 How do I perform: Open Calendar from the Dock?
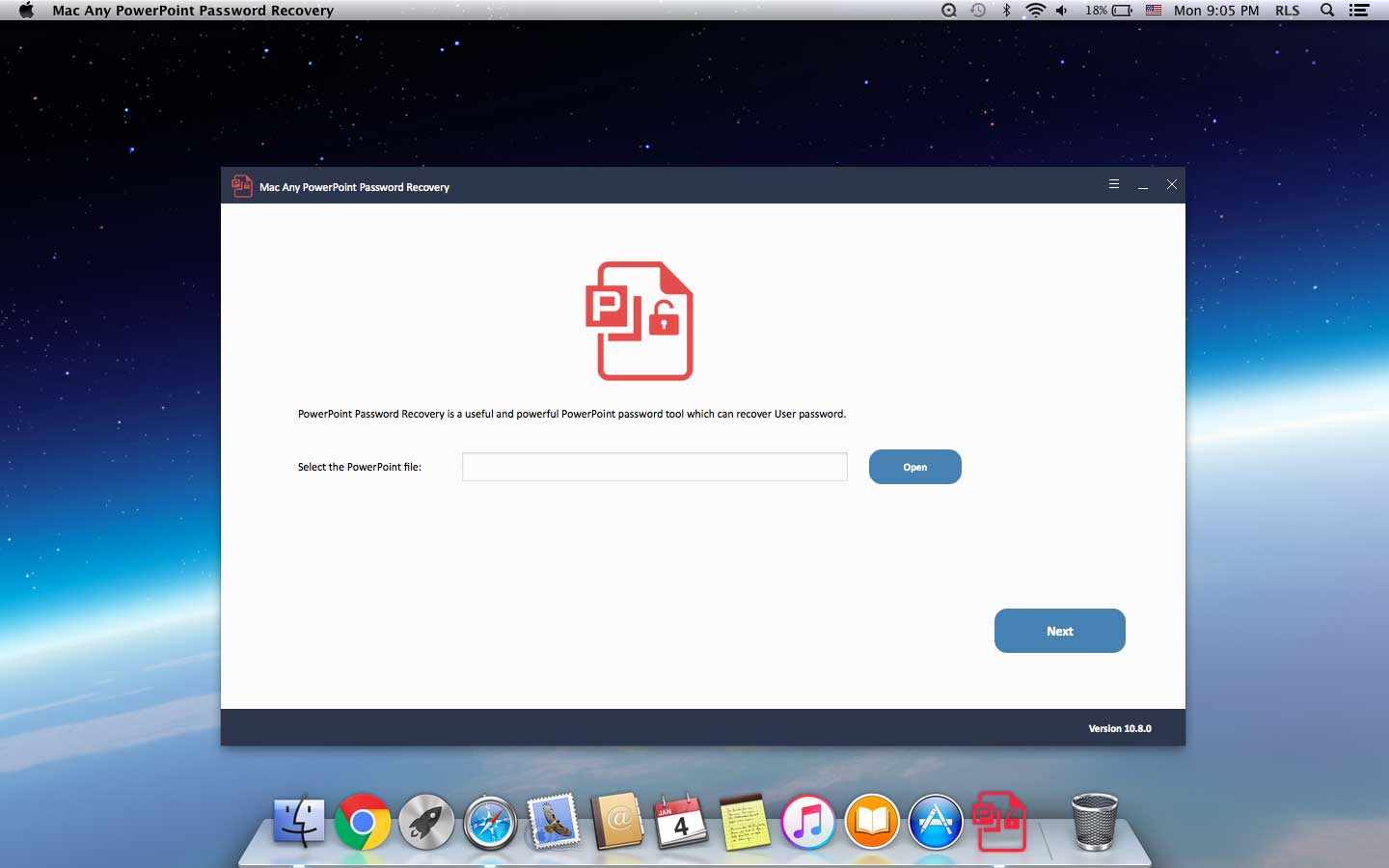click(x=681, y=822)
